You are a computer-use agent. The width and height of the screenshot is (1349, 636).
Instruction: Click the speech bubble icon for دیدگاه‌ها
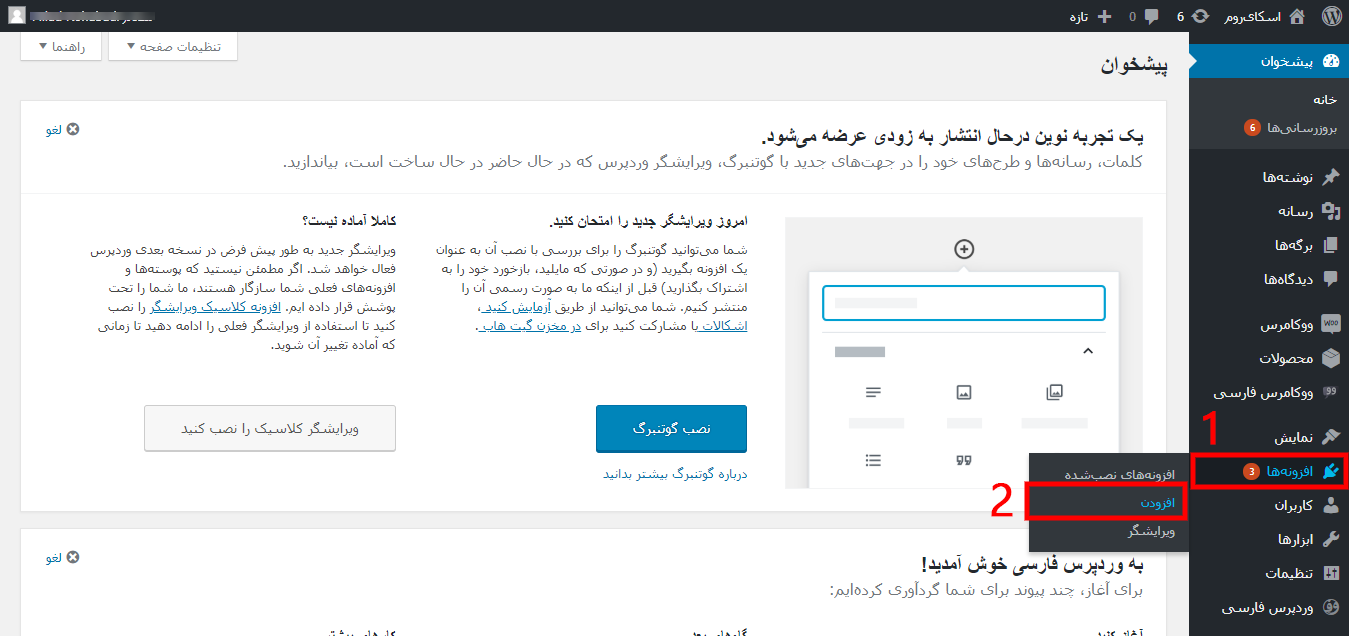click(1330, 279)
